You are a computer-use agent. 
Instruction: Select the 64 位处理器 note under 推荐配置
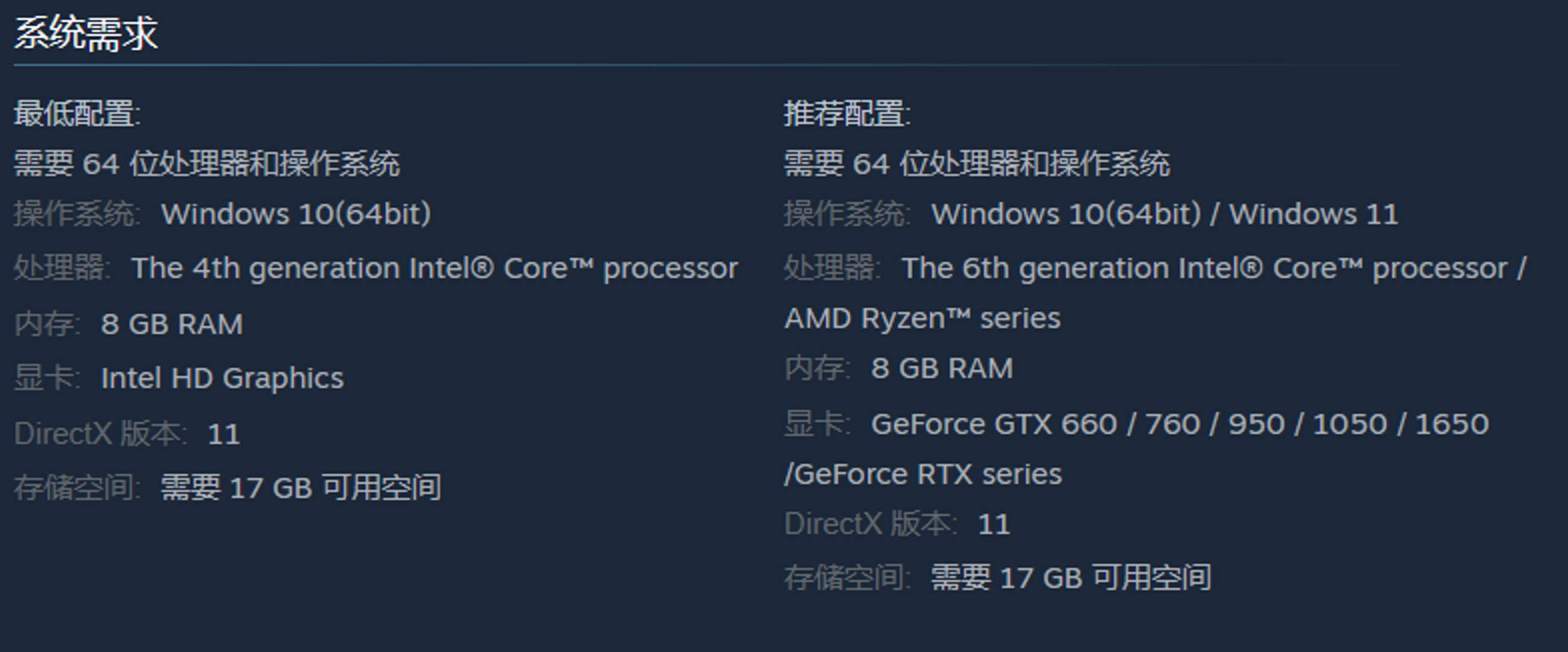point(976,164)
